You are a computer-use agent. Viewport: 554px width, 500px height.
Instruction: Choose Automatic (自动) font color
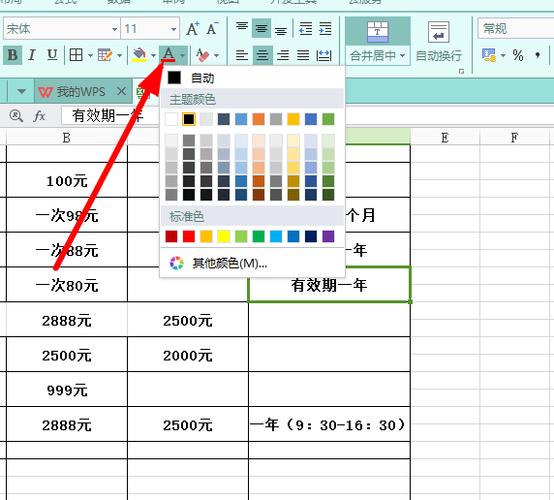252,78
